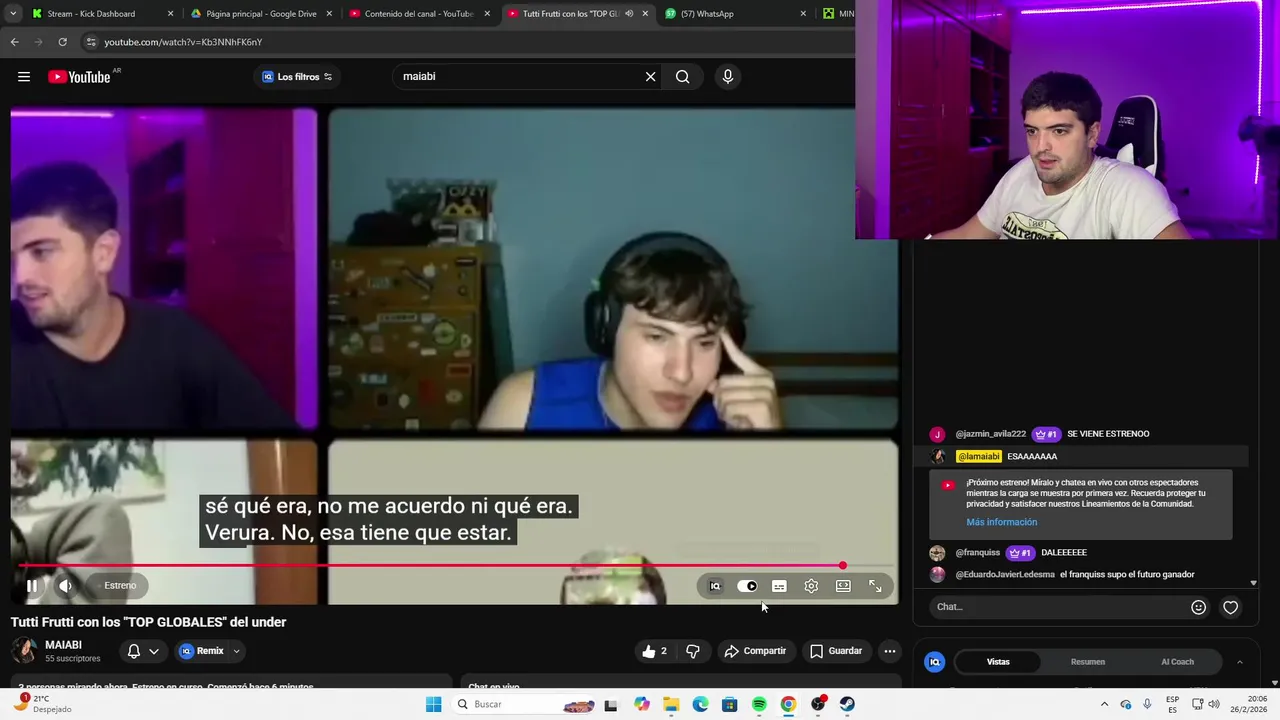View site information icon in address bar
Screen dimensions: 1280x720
pos(91,42)
